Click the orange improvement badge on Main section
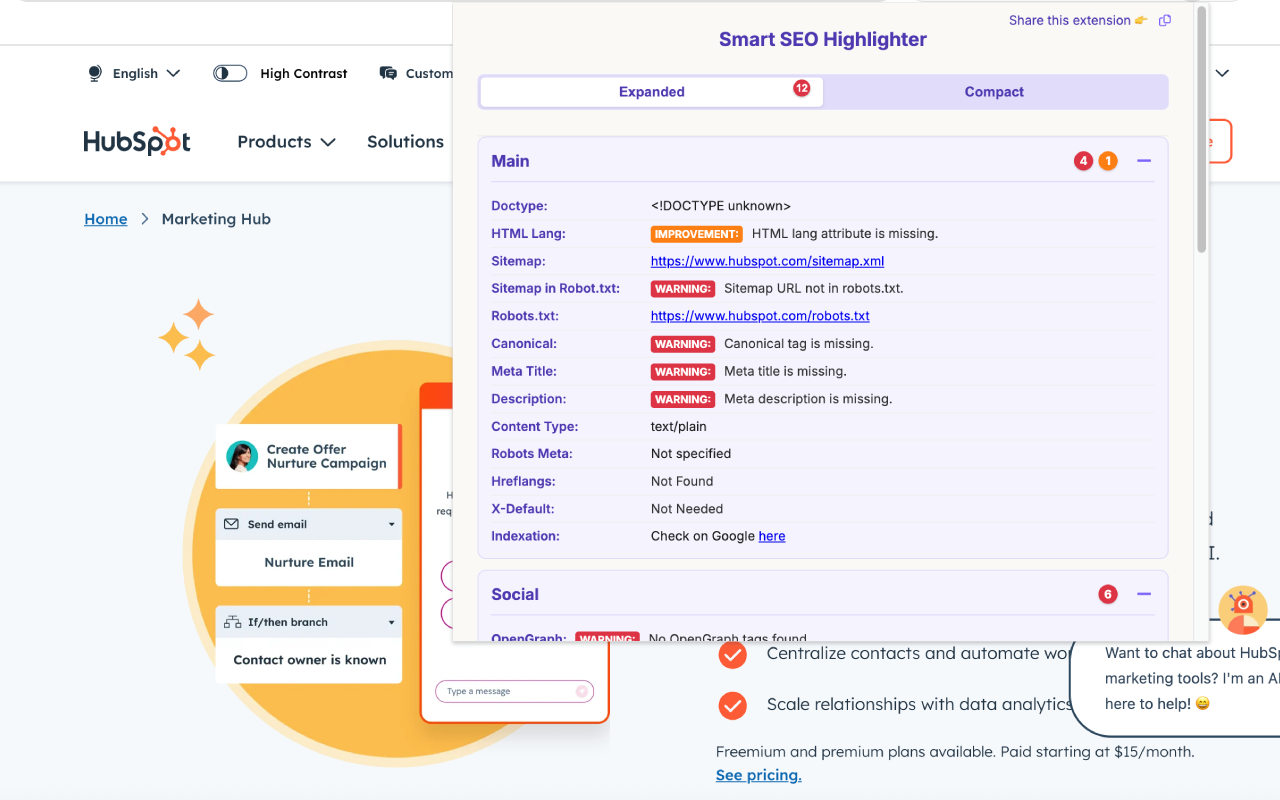The image size is (1280, 800). pyautogui.click(x=1109, y=160)
